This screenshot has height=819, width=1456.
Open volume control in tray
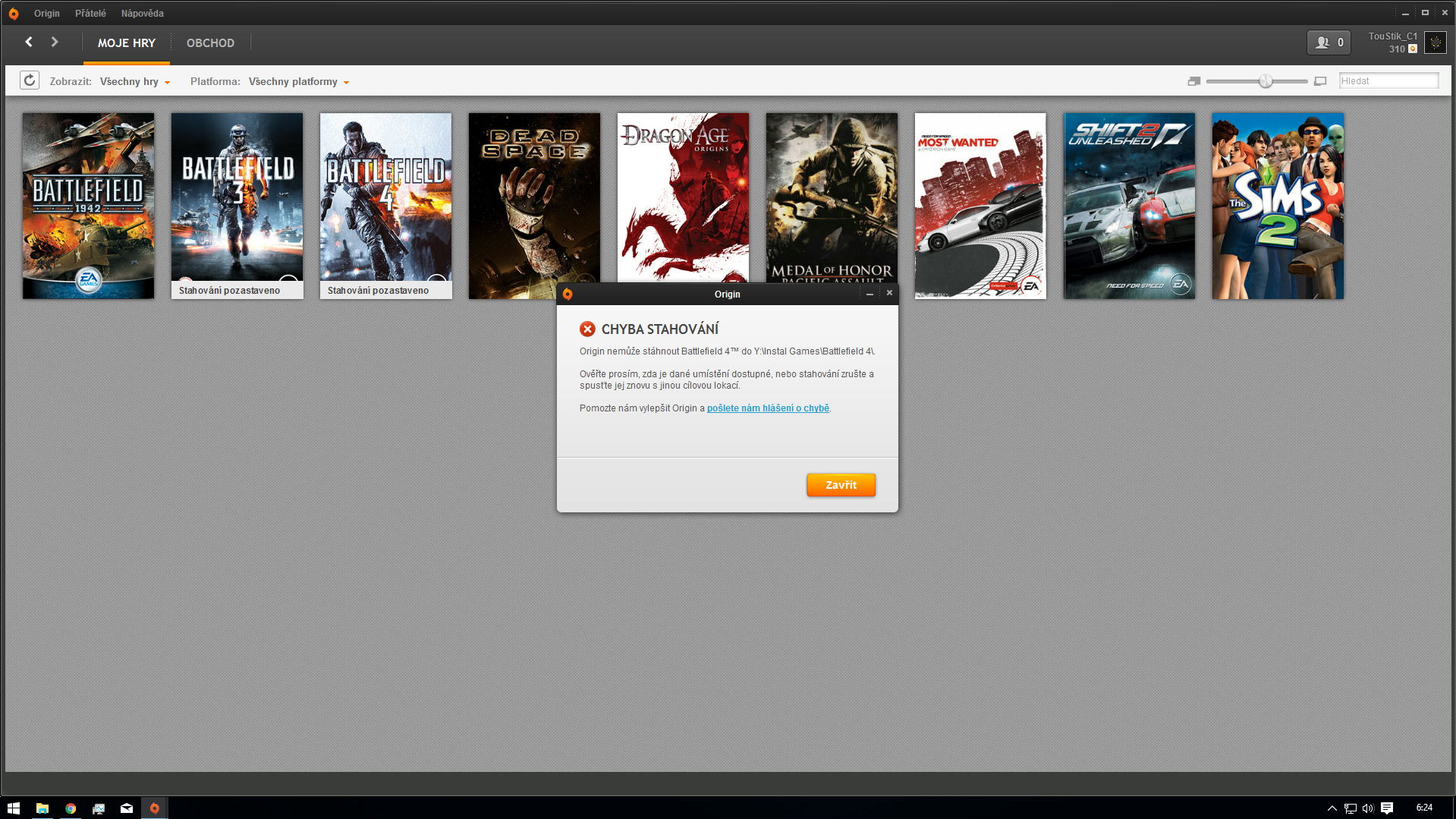tap(1368, 808)
